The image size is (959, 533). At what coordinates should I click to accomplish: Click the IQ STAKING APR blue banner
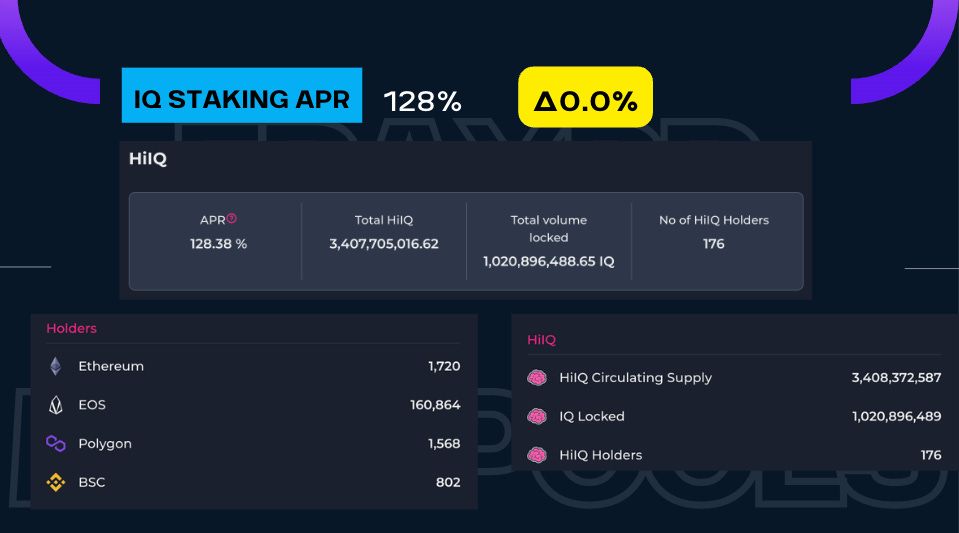click(x=241, y=96)
